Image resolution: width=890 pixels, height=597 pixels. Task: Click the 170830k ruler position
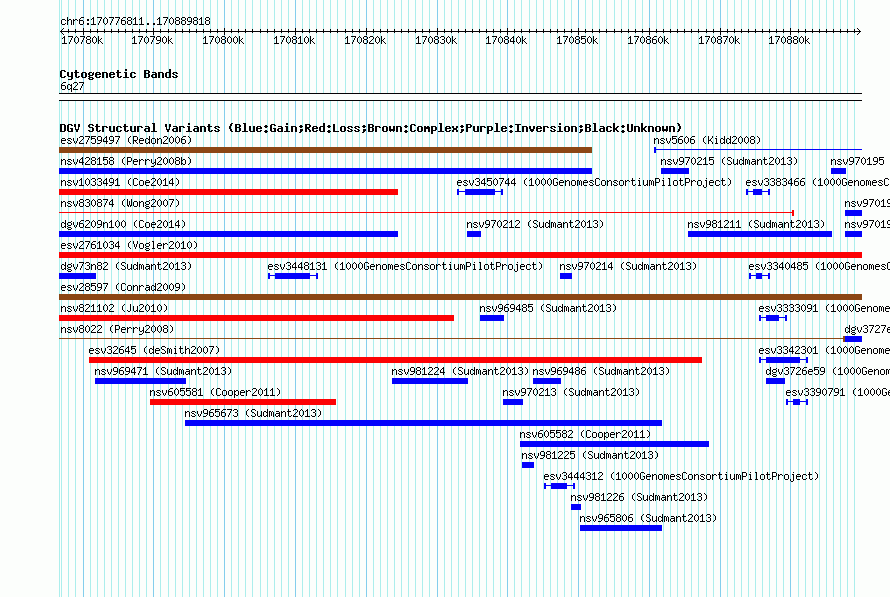pyautogui.click(x=436, y=40)
